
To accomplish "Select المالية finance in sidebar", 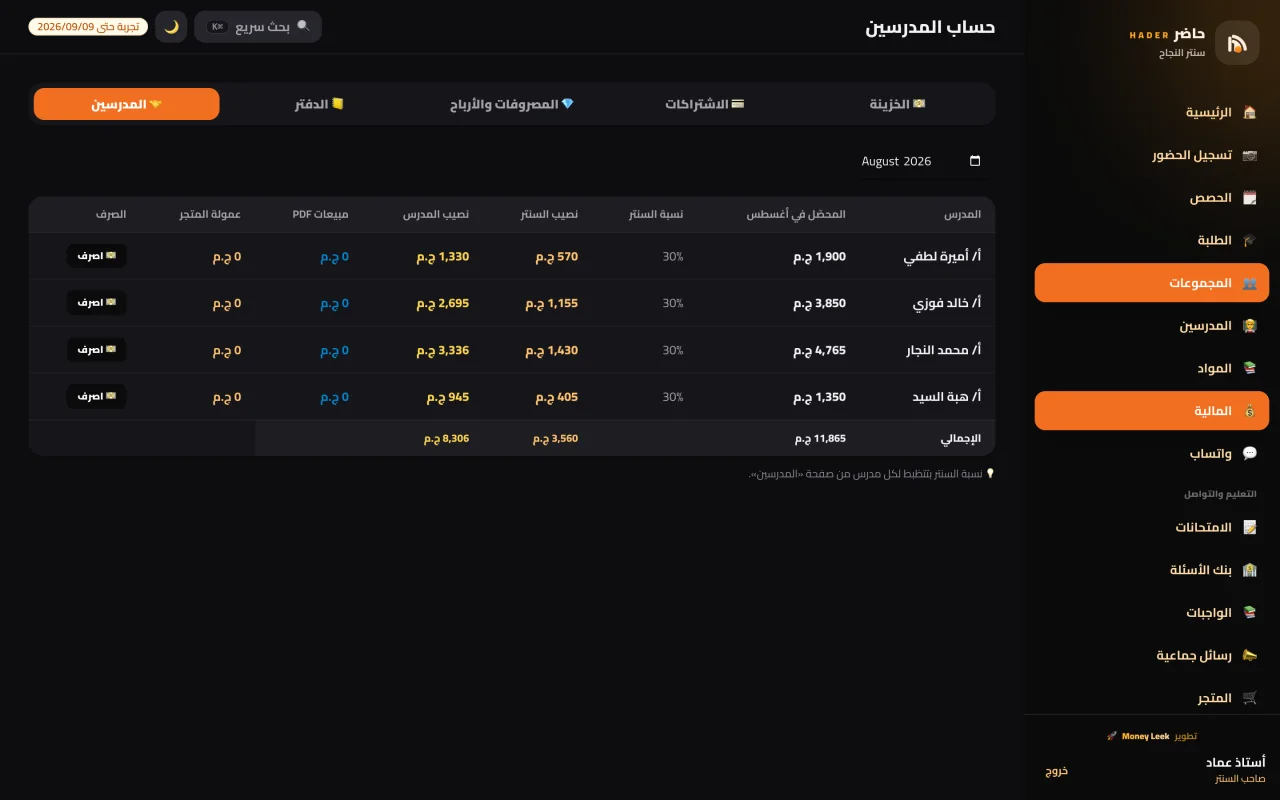I will click(1152, 411).
